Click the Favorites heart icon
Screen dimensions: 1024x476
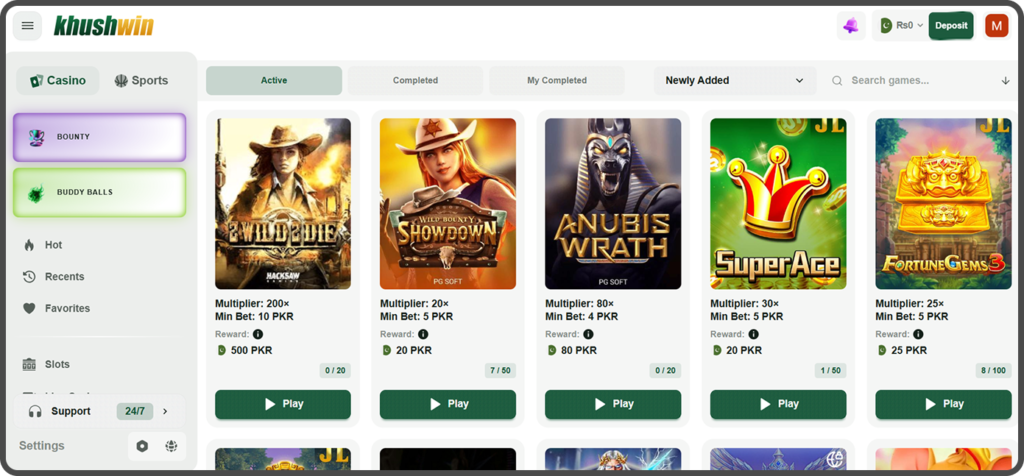click(29, 308)
